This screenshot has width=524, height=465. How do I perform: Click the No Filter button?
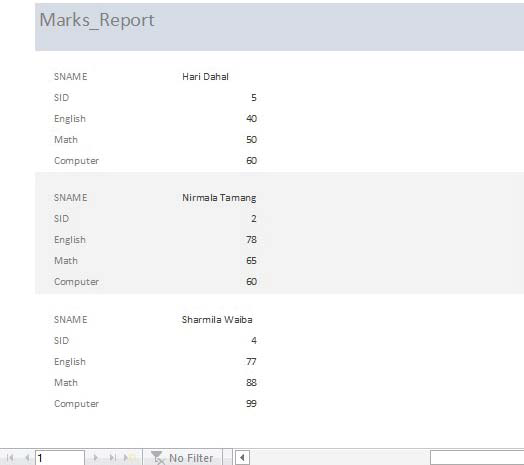[x=182, y=458]
